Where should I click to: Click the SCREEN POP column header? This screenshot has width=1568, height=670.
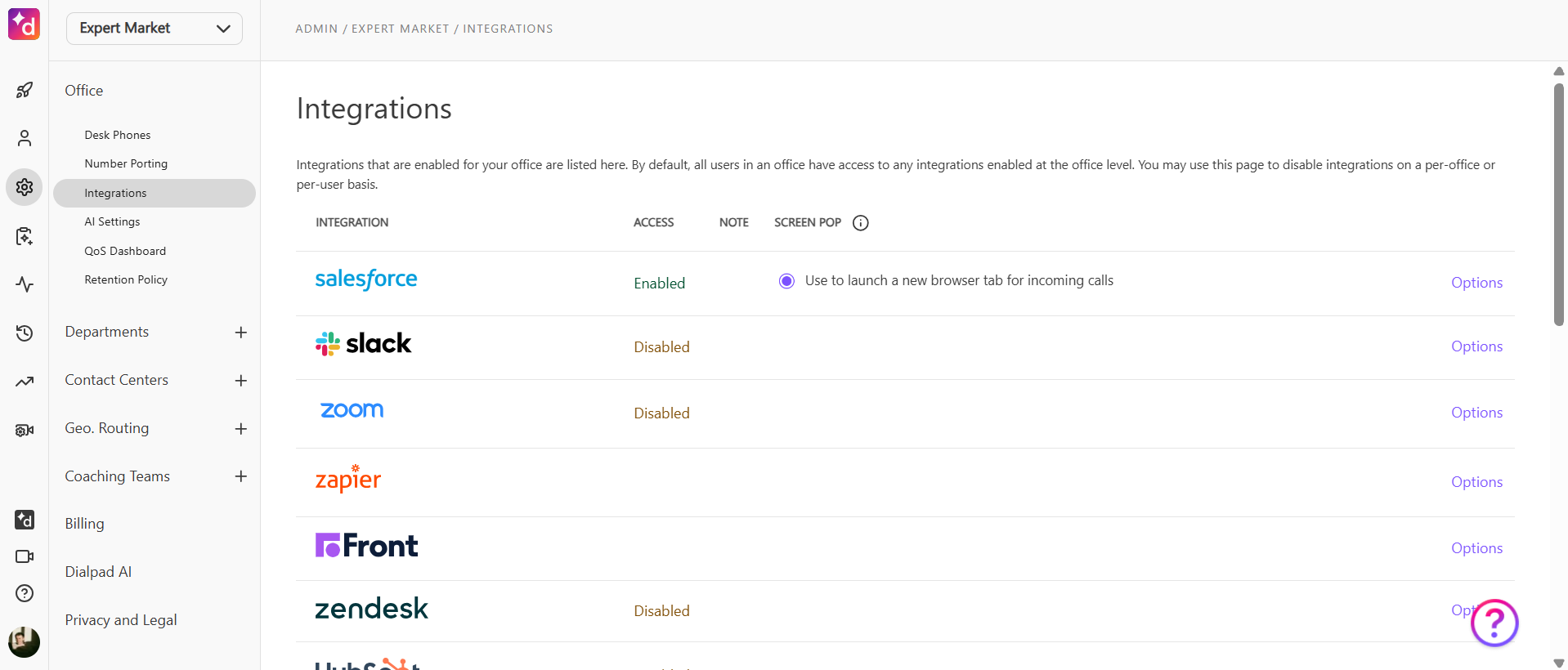pos(808,222)
